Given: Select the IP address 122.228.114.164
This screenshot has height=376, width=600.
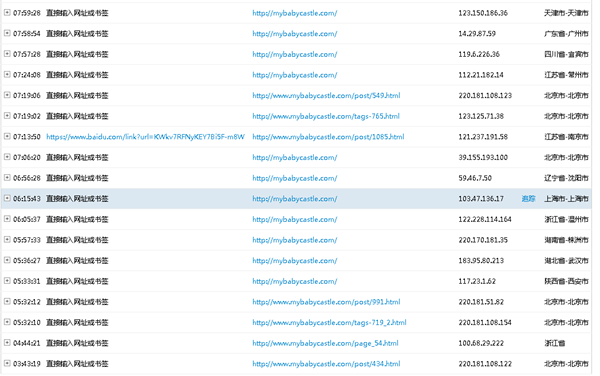Looking at the screenshot, I should (x=485, y=220).
